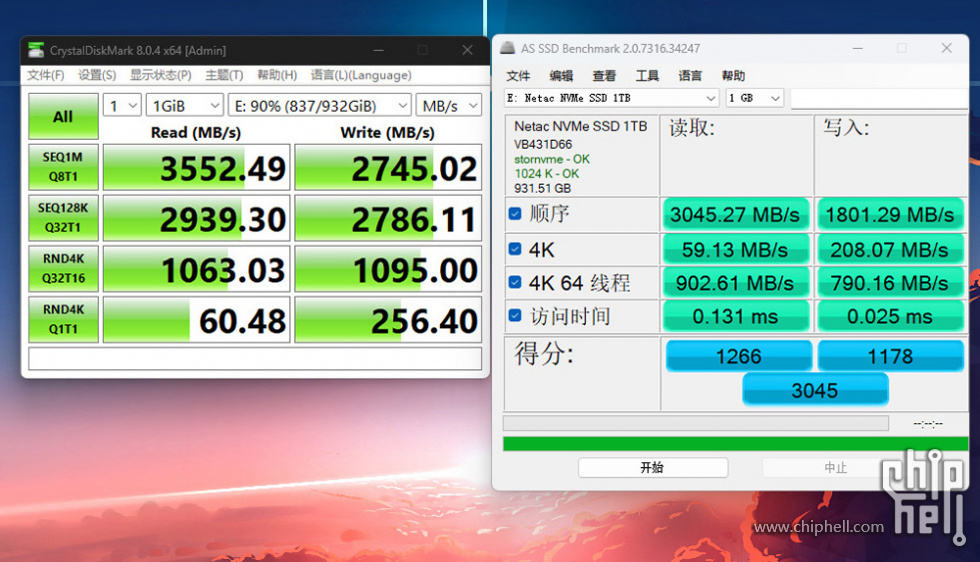980x562 pixels.
Task: Toggle the 访问时间 access time checkbox
Action: [x=515, y=315]
